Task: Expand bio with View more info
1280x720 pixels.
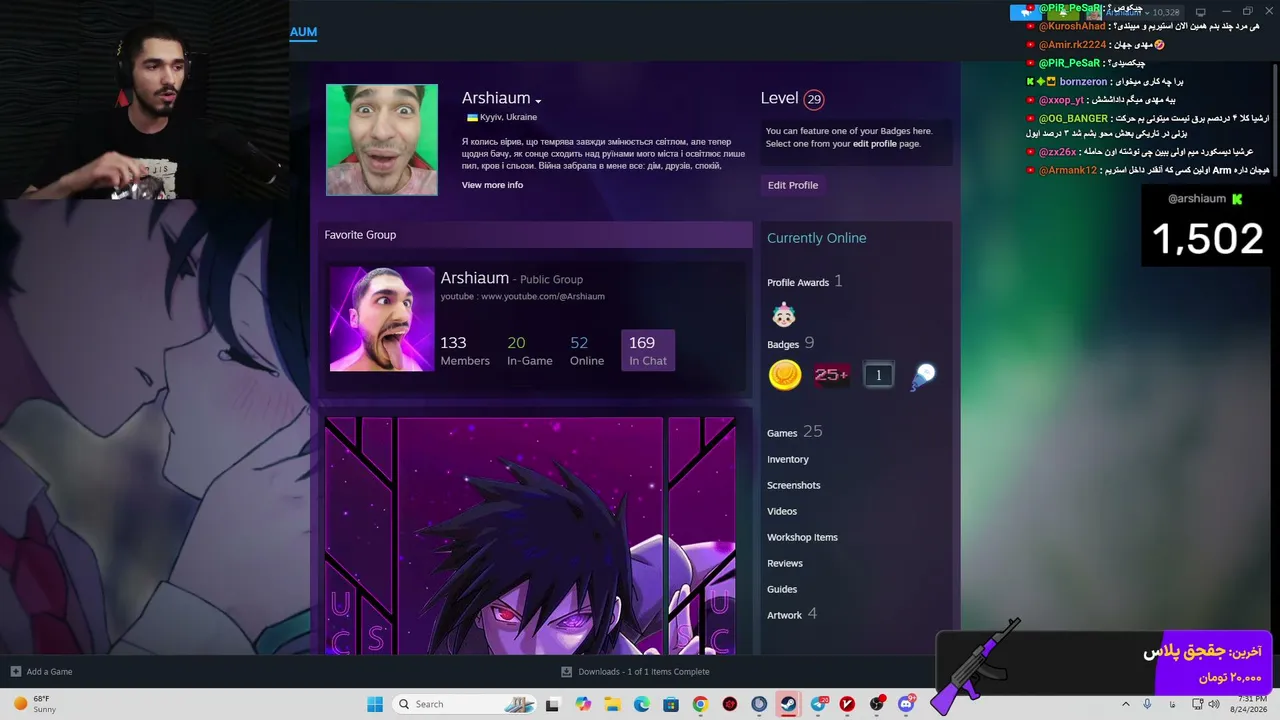Action: 492,185
